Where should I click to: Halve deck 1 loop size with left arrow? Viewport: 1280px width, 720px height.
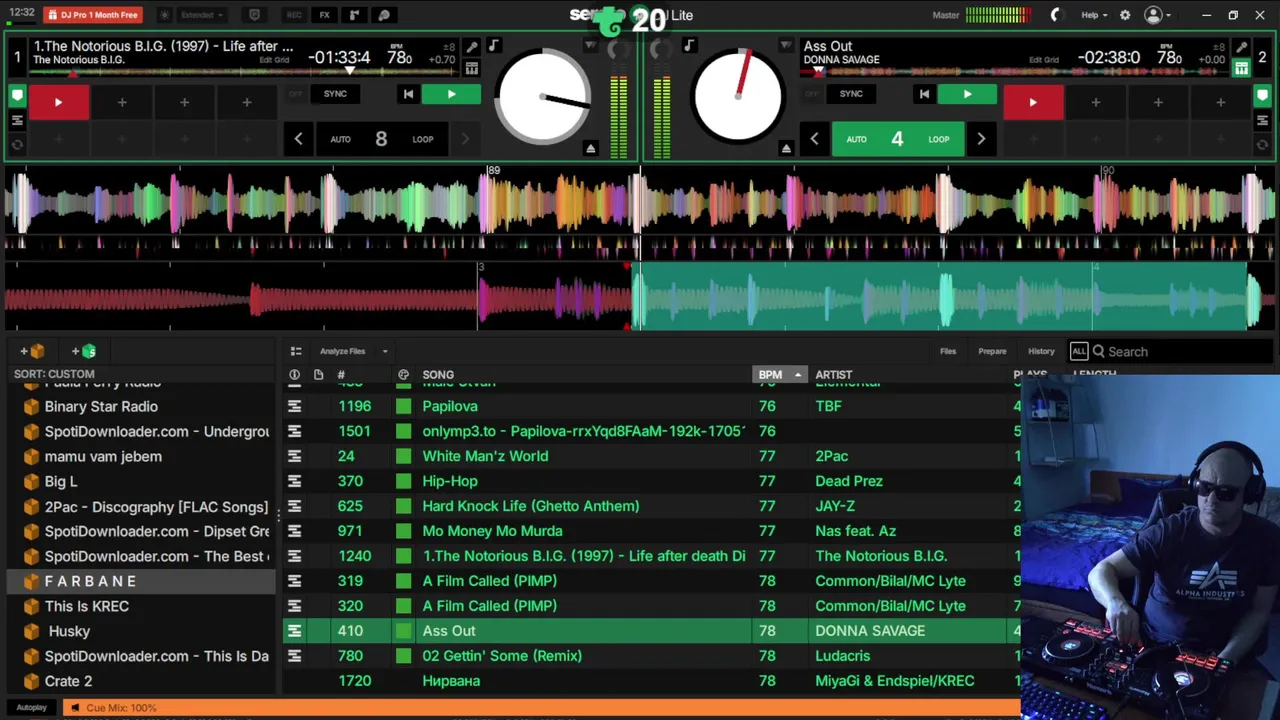[298, 139]
